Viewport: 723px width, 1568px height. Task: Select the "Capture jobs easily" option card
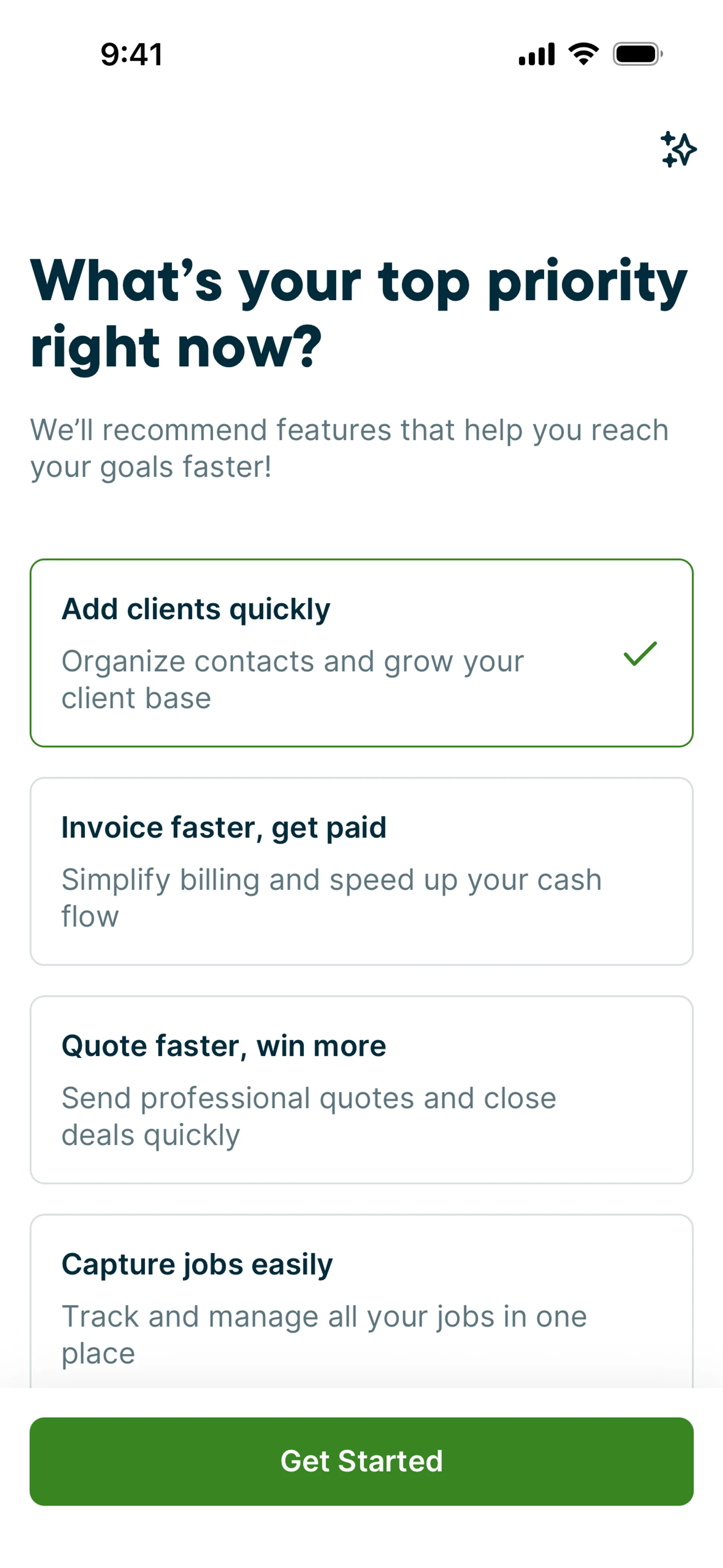pyautogui.click(x=361, y=1303)
